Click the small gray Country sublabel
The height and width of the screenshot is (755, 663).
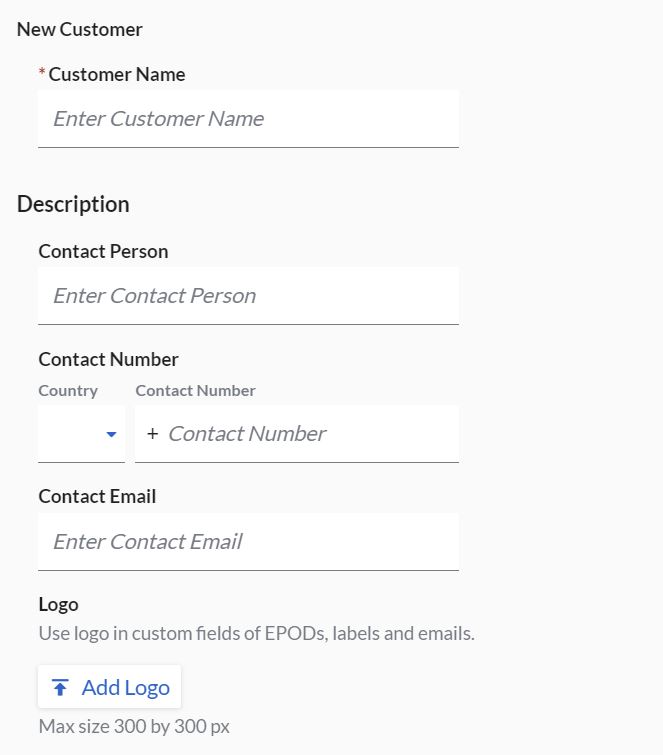[x=68, y=391]
